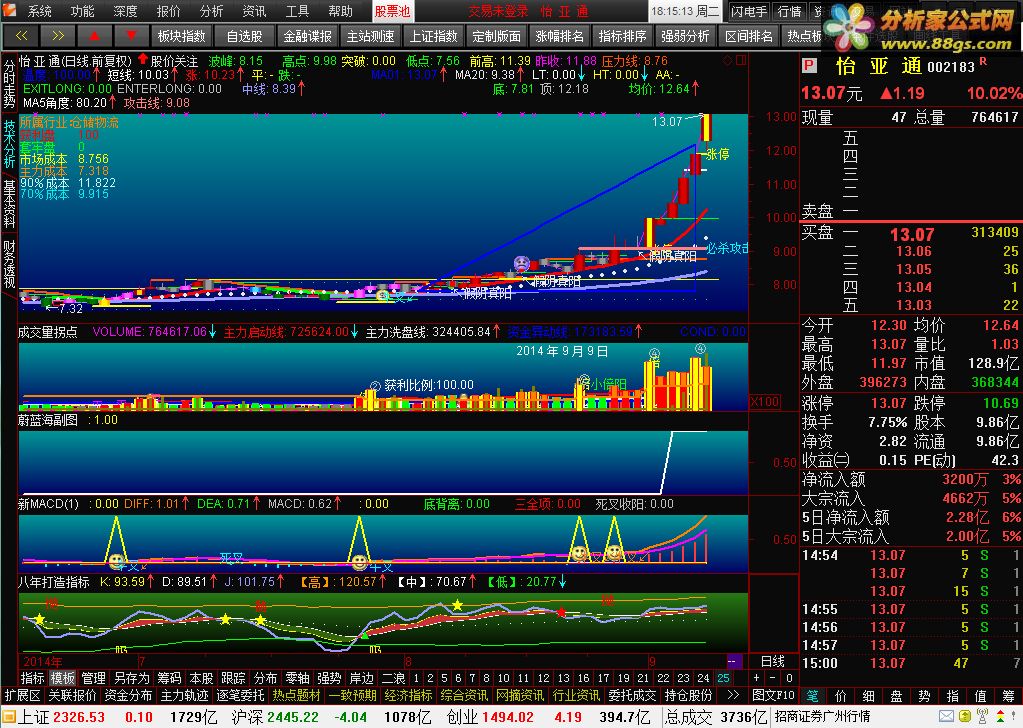
Task: Go to previous page with the double-left arrow
Action: click(22, 36)
